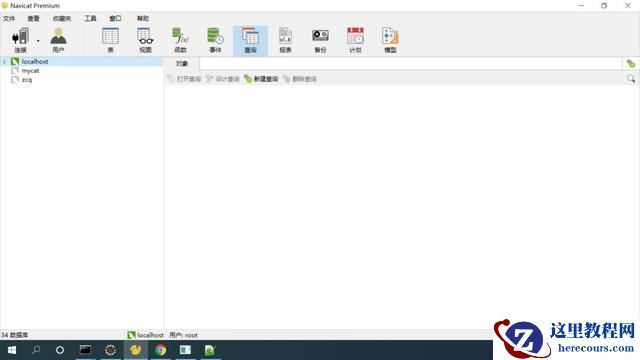640x360 pixels.
Task: Open the gear-shaped app on taskbar
Action: (x=110, y=350)
